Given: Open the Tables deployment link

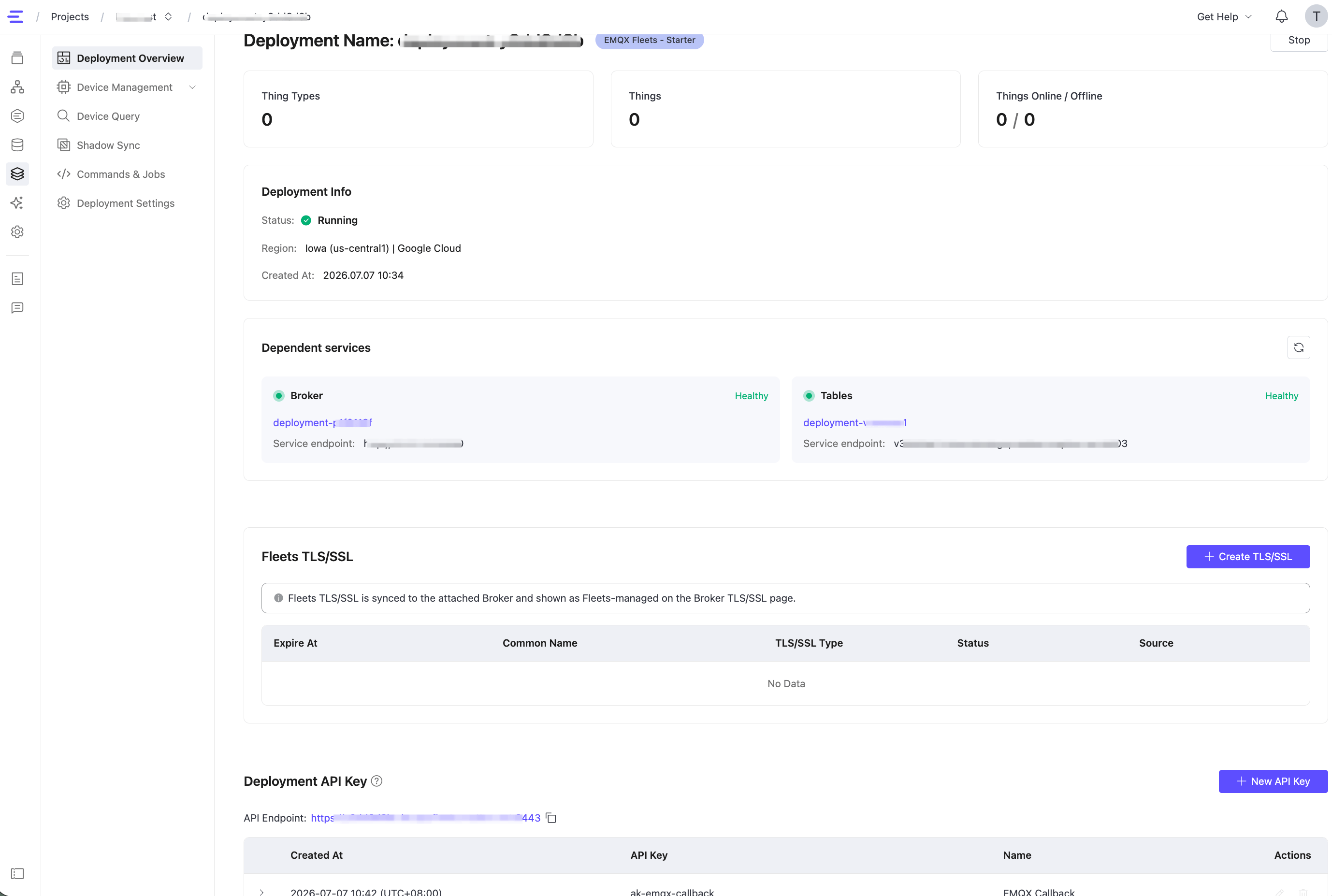Looking at the screenshot, I should pos(855,423).
